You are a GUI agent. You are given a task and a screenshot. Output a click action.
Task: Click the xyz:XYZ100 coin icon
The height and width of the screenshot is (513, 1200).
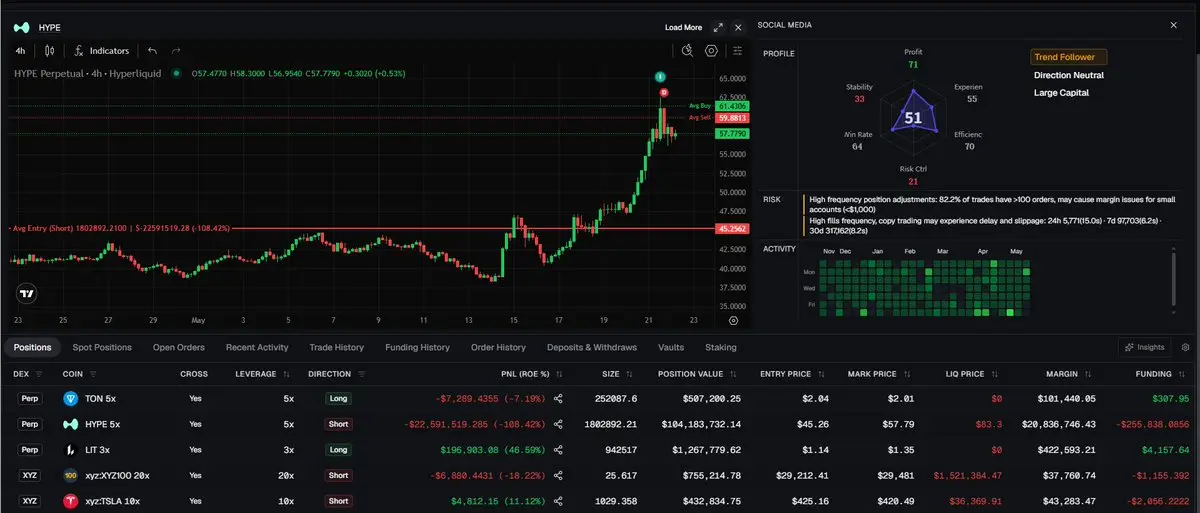[x=71, y=476]
